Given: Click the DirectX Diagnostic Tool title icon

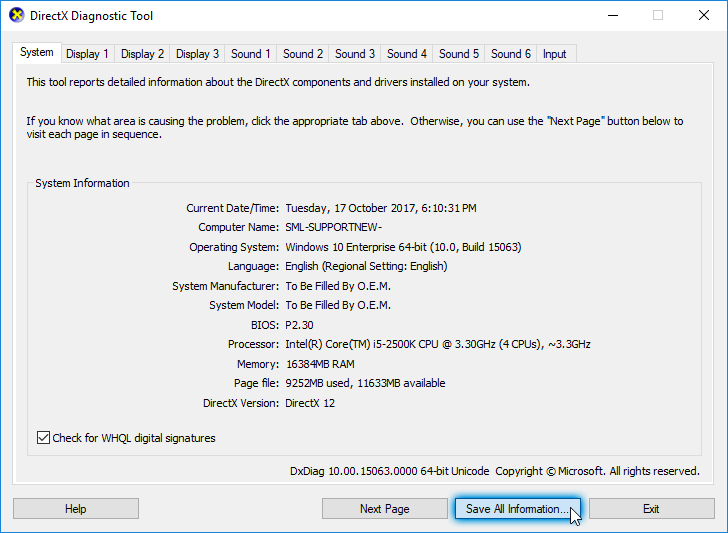Looking at the screenshot, I should pos(17,15).
